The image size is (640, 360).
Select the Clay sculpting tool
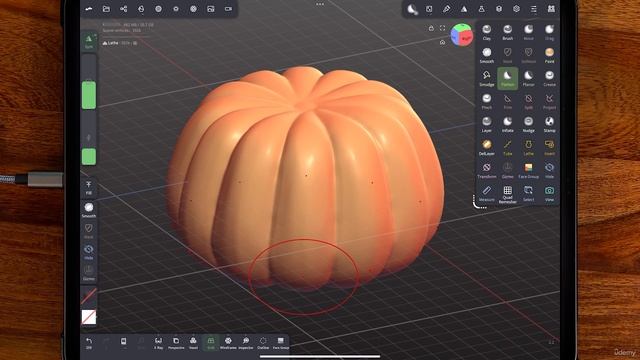[x=487, y=32]
